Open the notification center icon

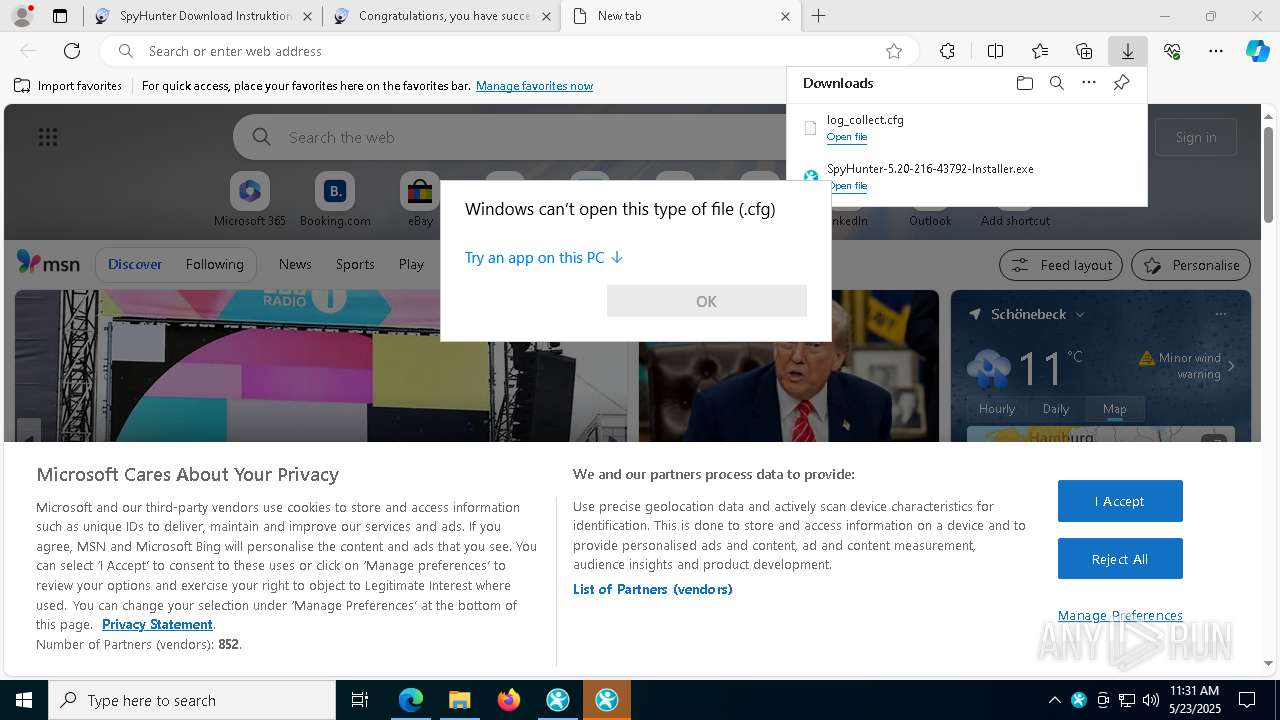1247,700
